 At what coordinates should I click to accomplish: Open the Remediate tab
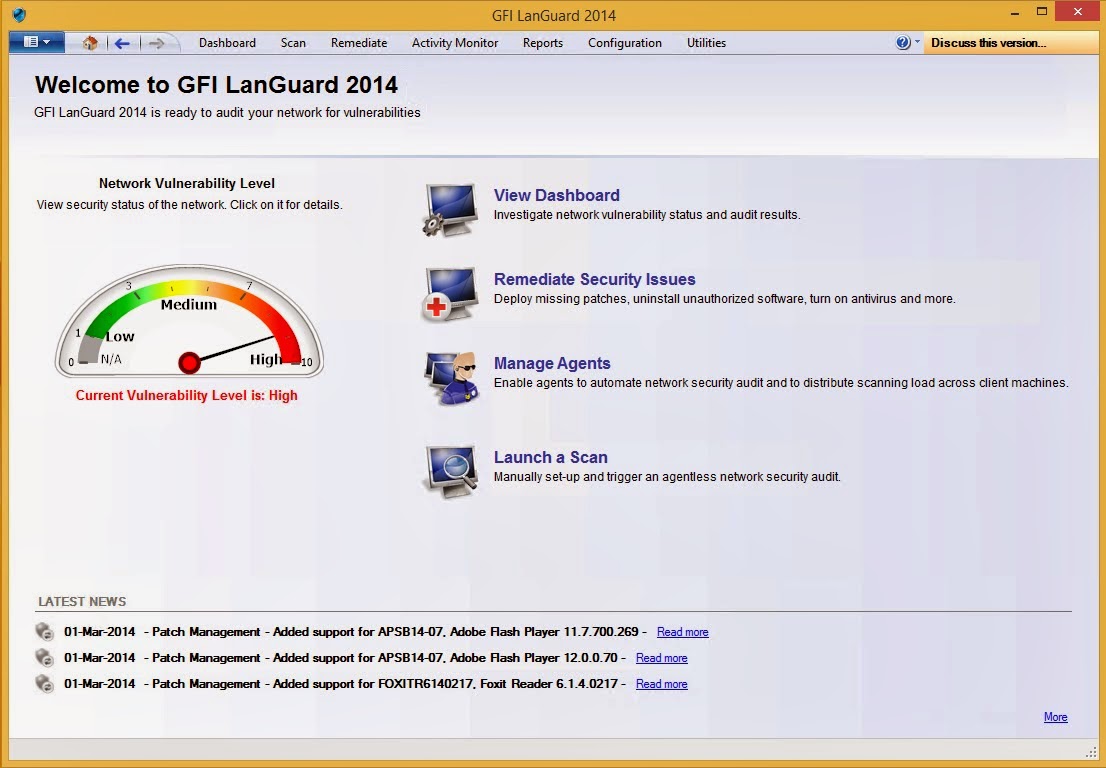(359, 43)
